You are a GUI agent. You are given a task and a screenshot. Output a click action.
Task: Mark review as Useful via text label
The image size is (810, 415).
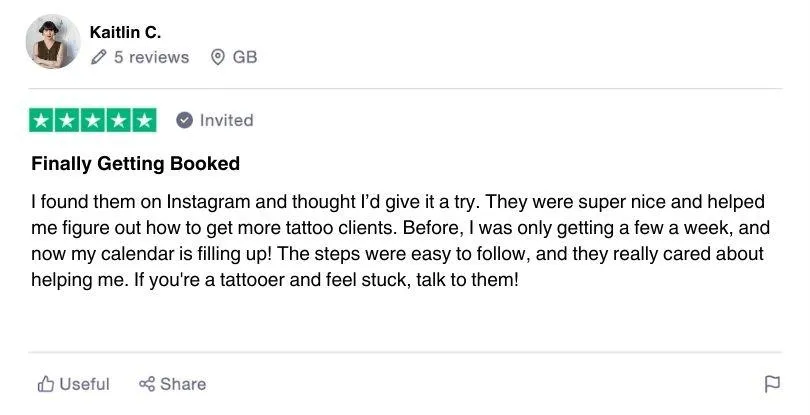coord(84,384)
